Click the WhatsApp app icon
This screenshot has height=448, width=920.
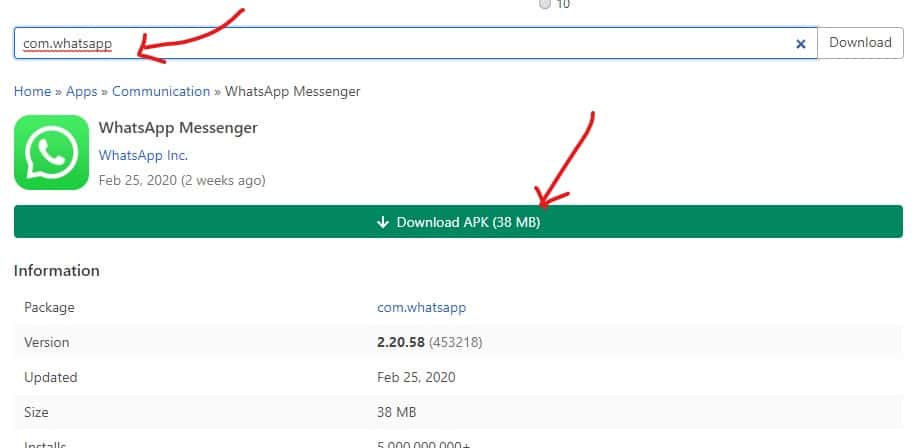pyautogui.click(x=52, y=152)
